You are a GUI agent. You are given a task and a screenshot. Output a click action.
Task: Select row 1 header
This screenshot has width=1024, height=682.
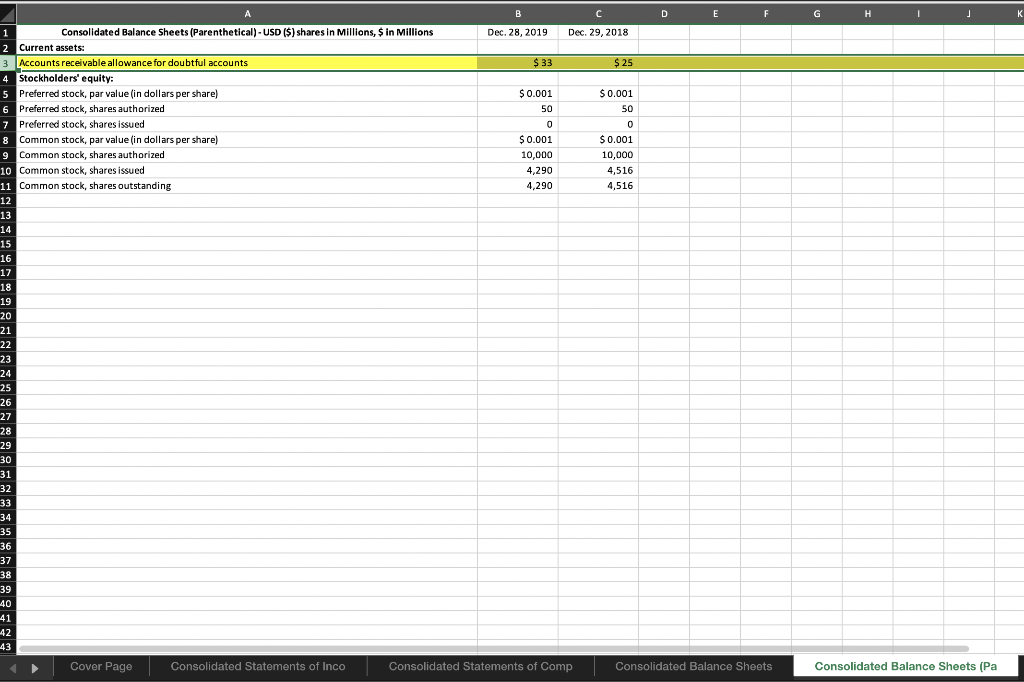(7, 32)
